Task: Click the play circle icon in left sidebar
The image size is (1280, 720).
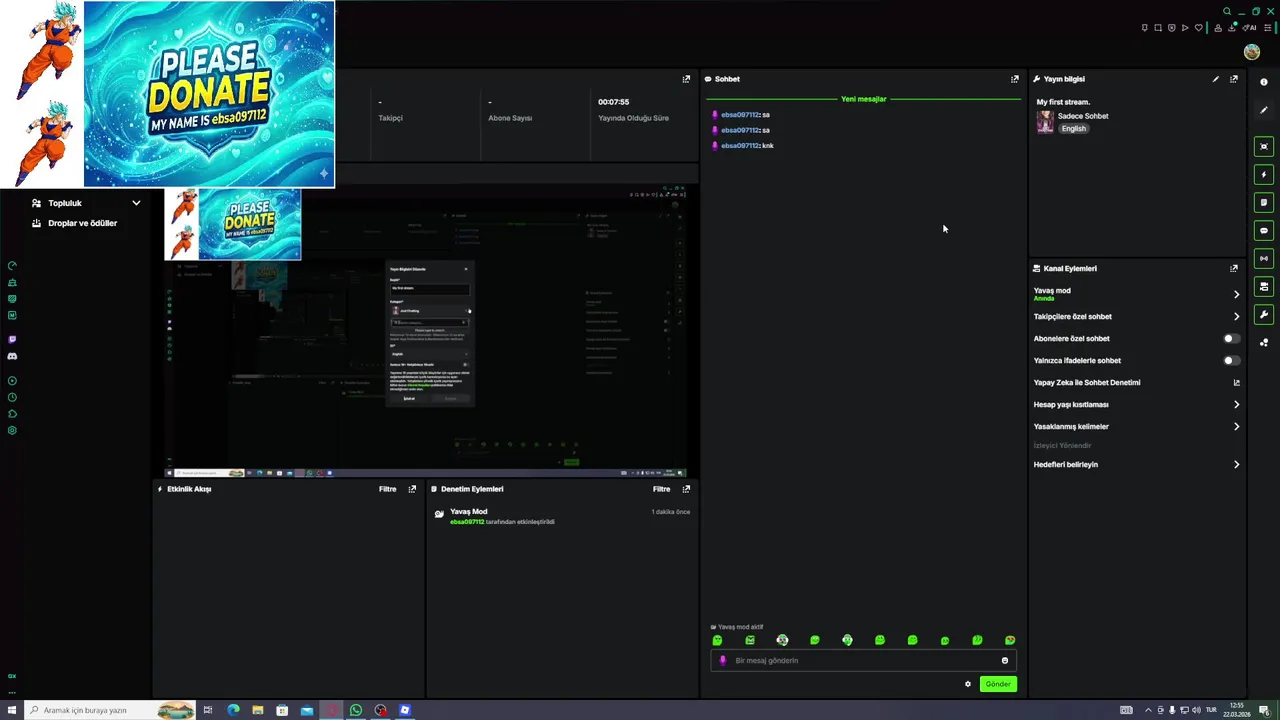Action: tap(12, 381)
